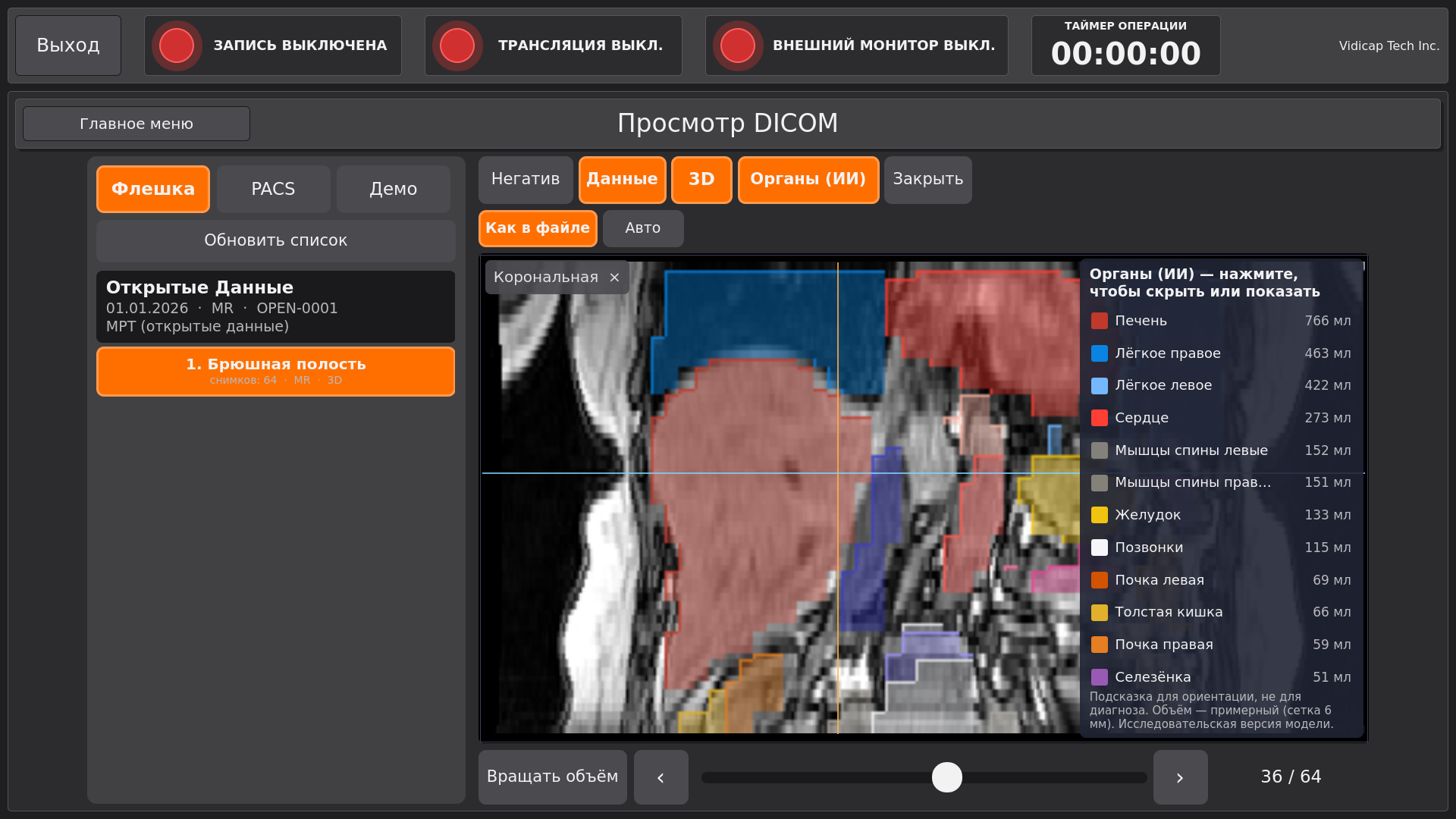Click the operation timer display
Viewport: 1456px width, 819px height.
click(1126, 45)
